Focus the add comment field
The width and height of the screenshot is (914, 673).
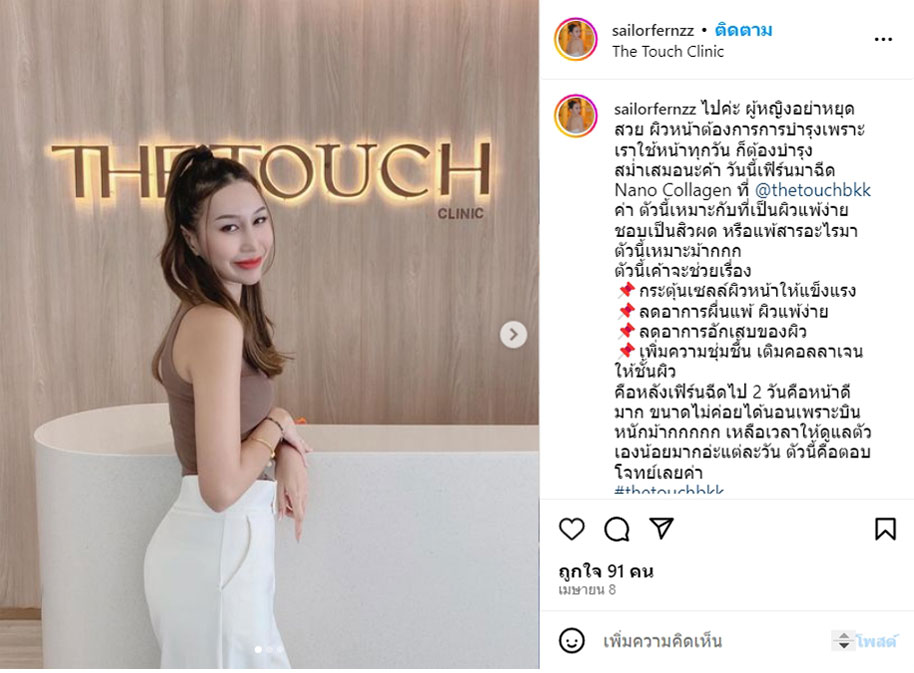click(x=714, y=641)
